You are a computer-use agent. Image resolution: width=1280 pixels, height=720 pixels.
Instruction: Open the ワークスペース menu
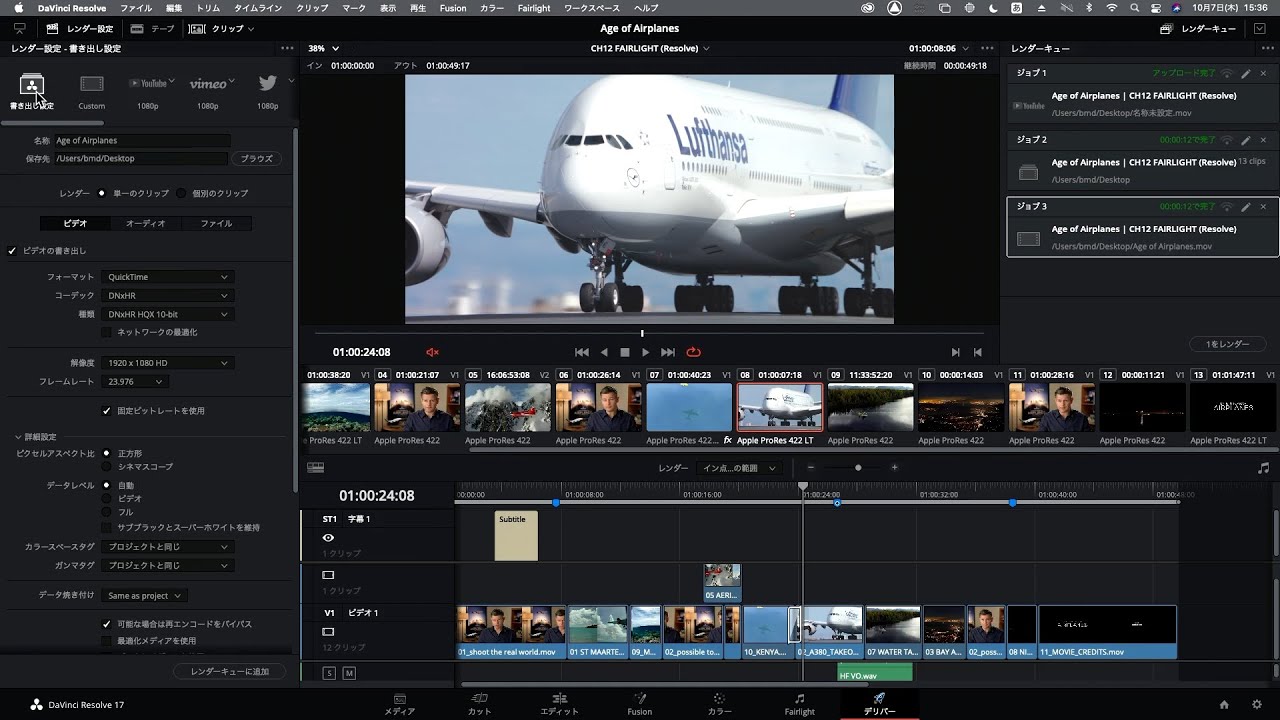pyautogui.click(x=594, y=8)
